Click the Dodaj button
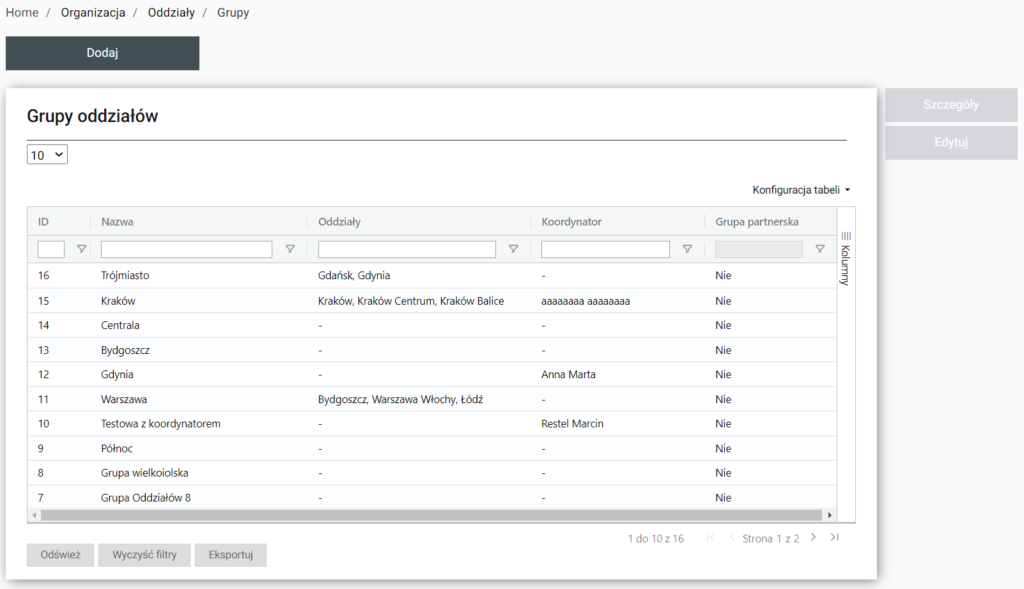Screen dimensions: 1024x589 [x=102, y=53]
